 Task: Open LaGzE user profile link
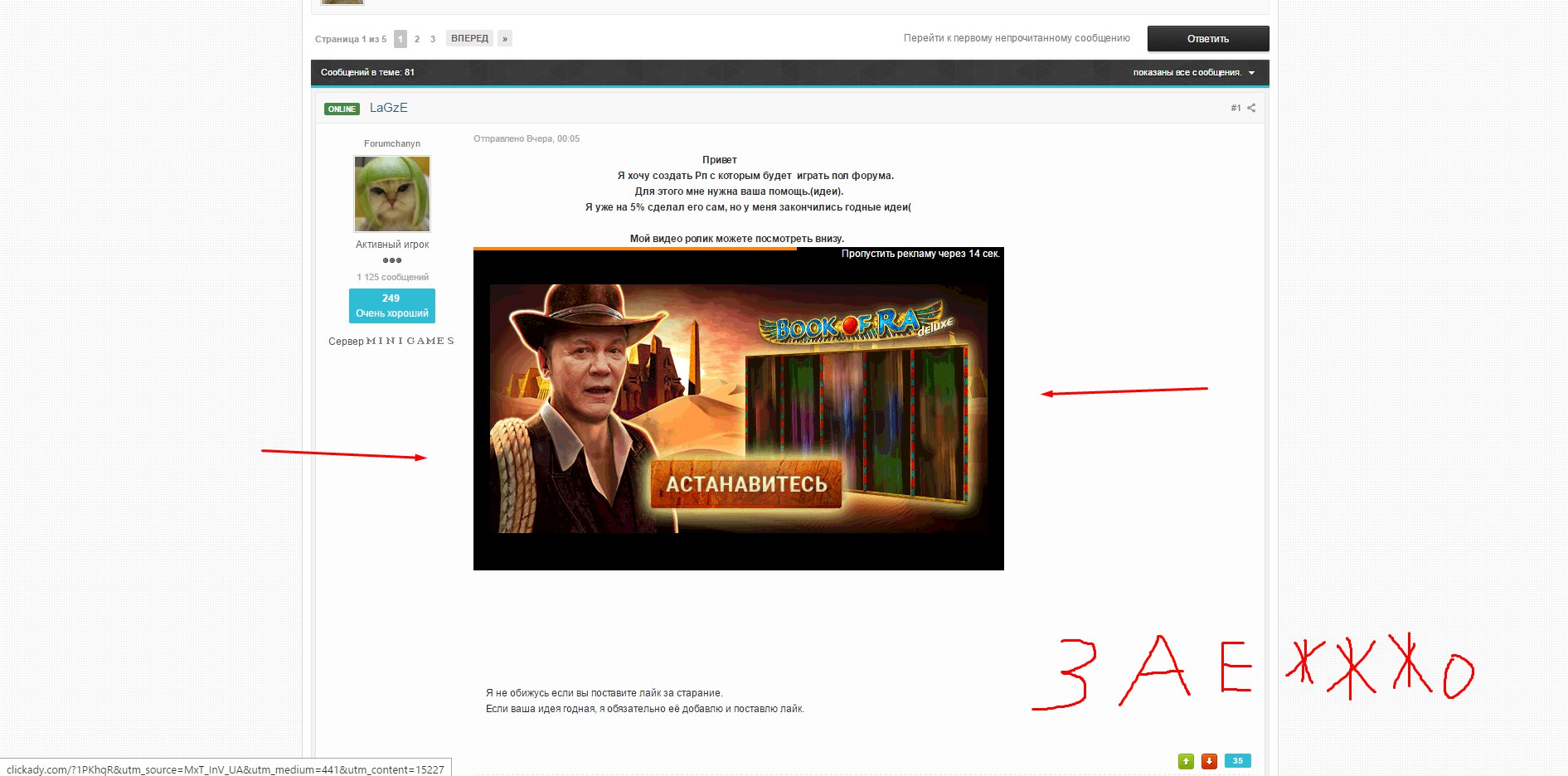tap(389, 108)
